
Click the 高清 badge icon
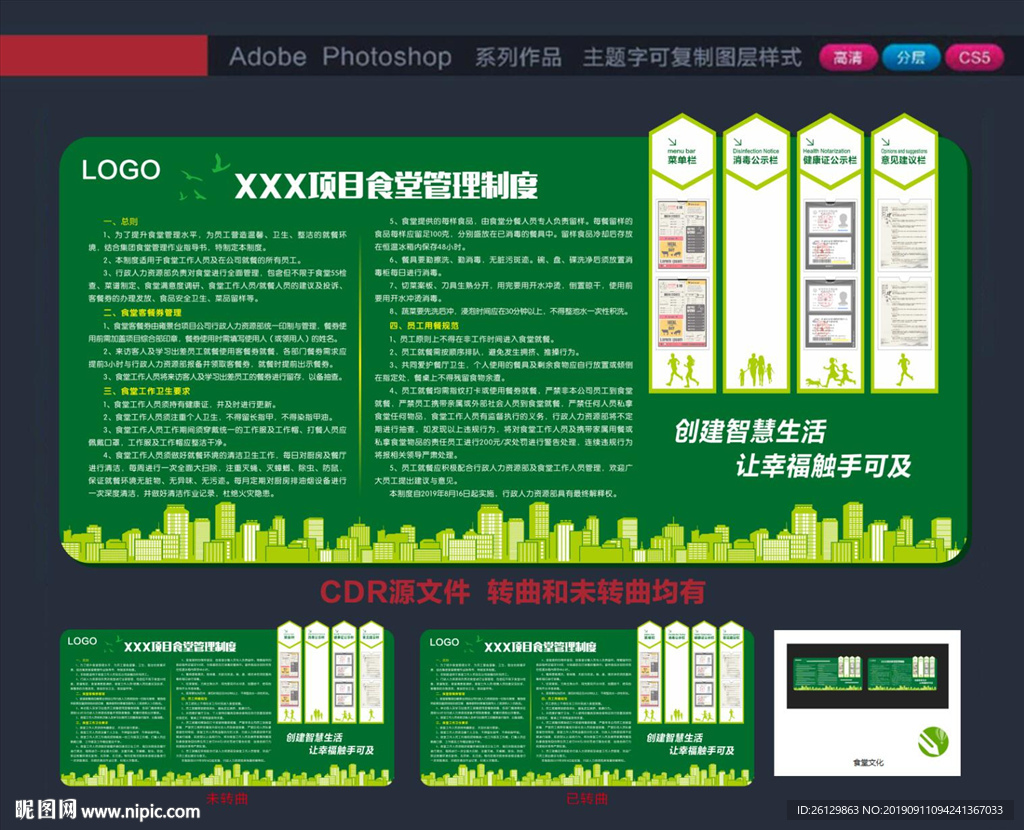point(847,57)
